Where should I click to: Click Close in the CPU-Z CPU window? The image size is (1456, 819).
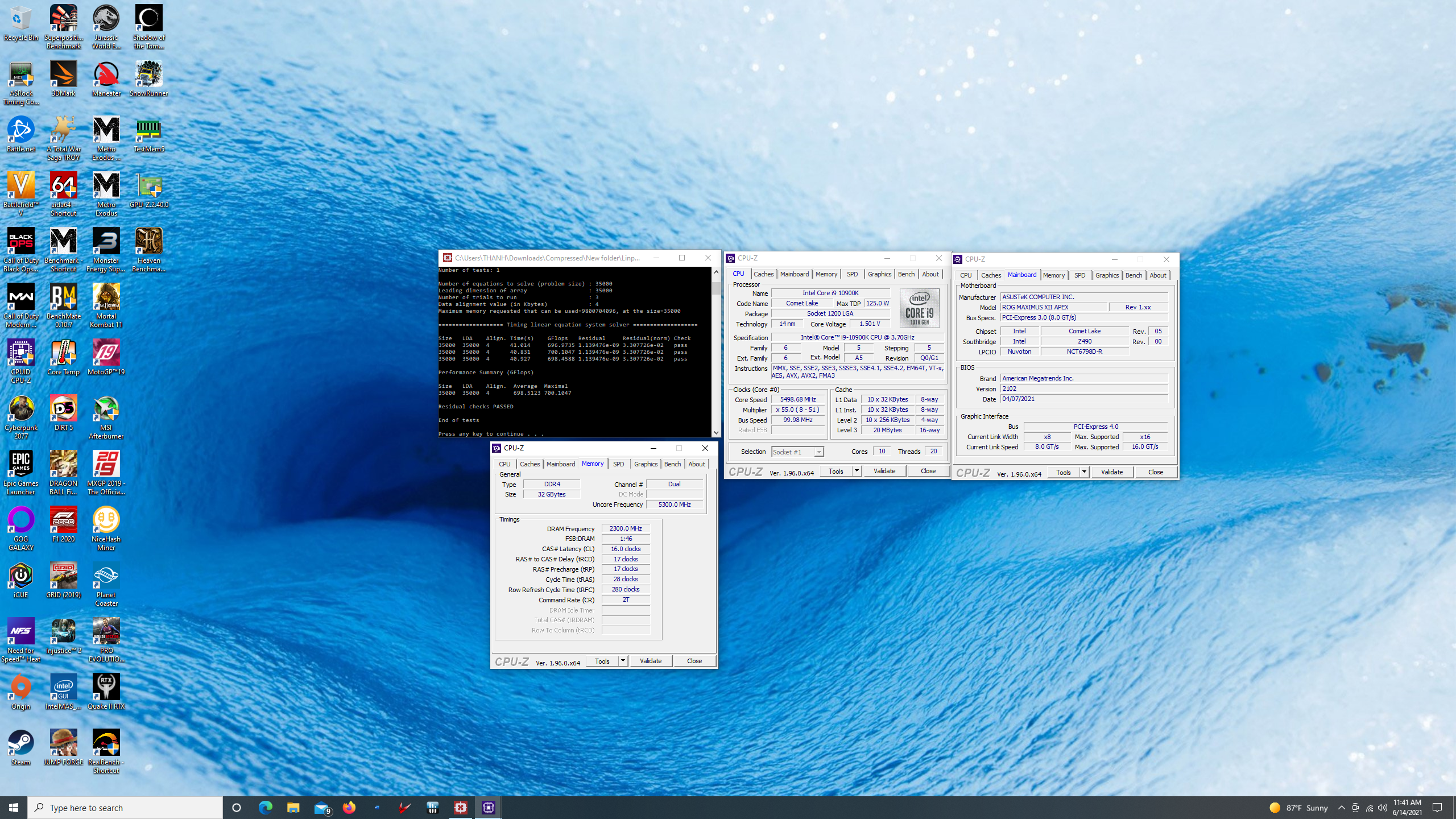click(x=928, y=471)
